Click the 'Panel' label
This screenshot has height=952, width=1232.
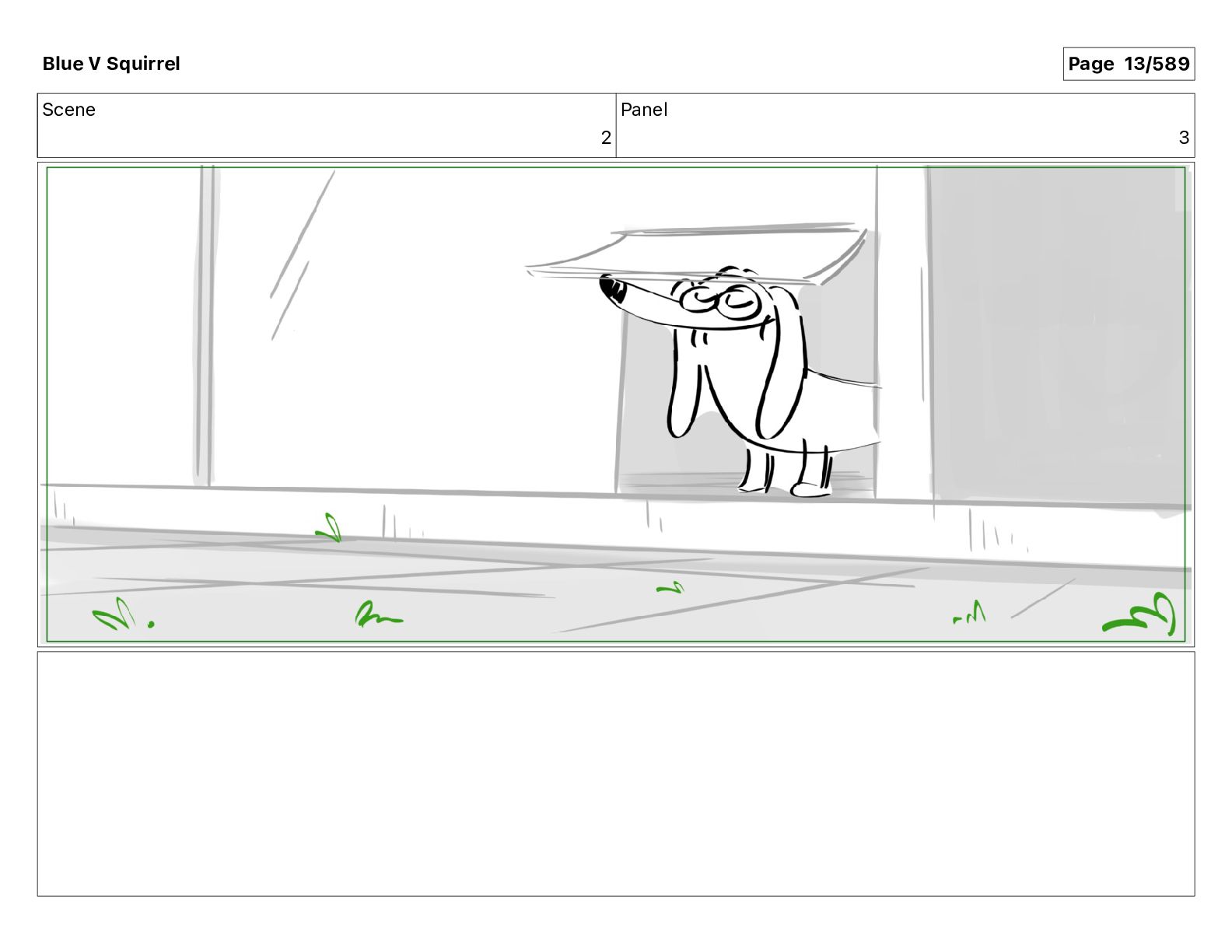point(644,110)
